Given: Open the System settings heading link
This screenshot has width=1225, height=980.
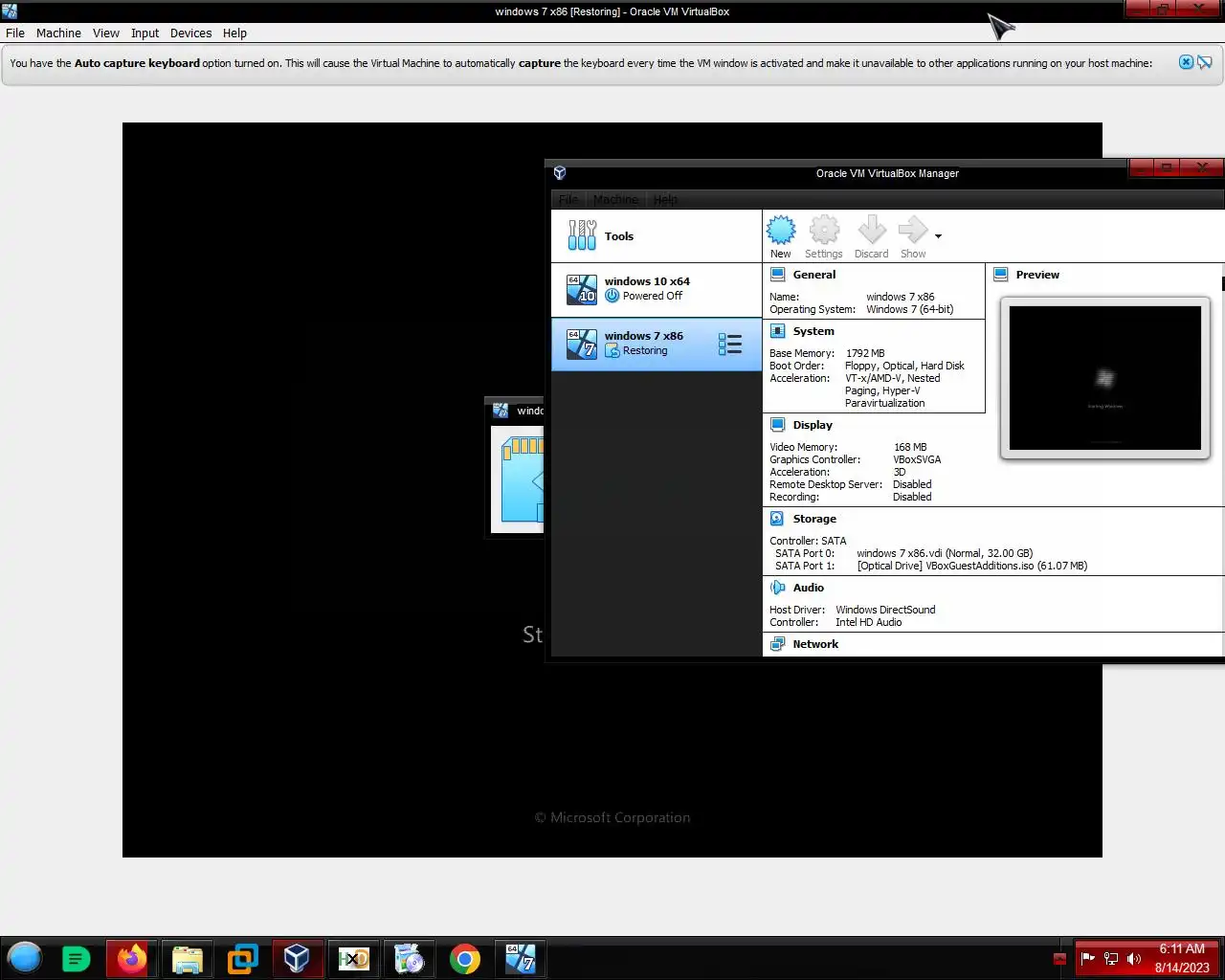Looking at the screenshot, I should point(813,331).
